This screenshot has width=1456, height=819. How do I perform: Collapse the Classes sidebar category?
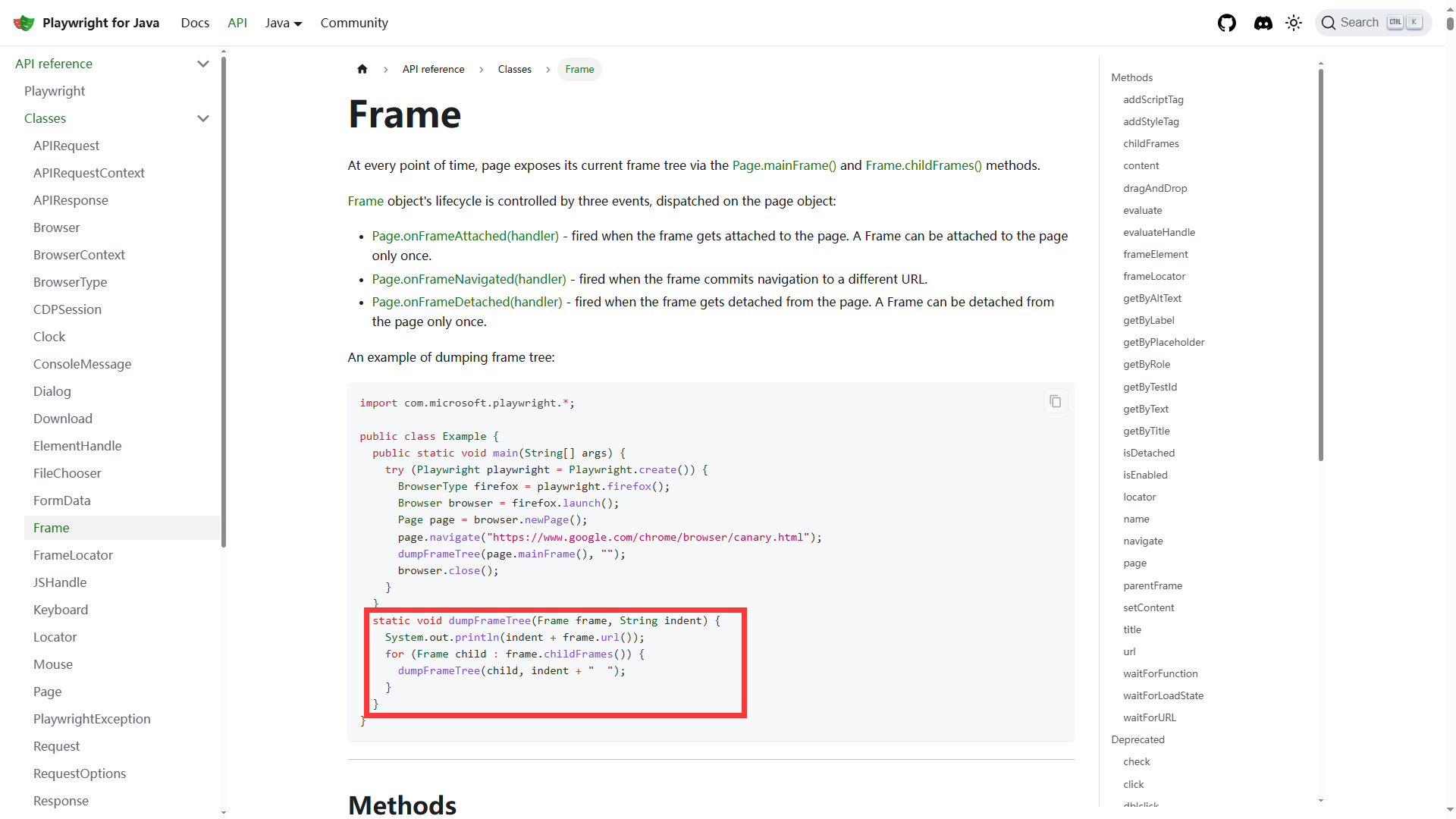202,118
